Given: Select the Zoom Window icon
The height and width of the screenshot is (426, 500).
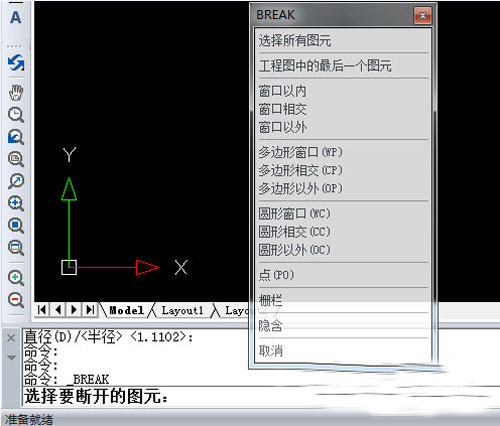Looking at the screenshot, I should pyautogui.click(x=16, y=159).
